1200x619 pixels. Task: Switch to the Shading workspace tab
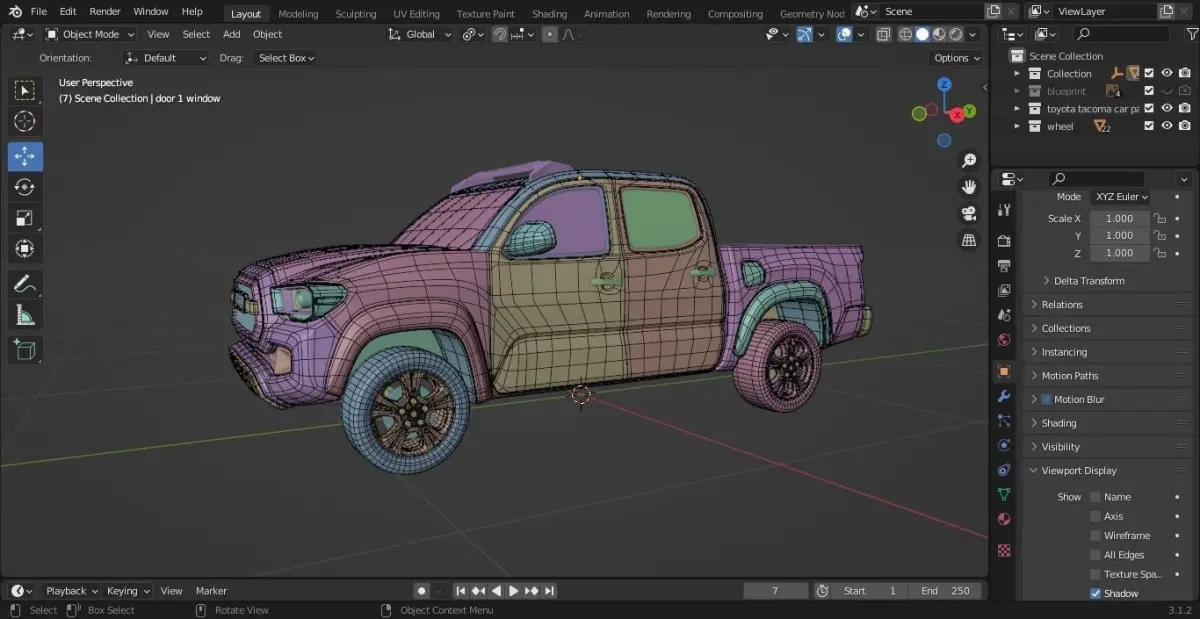[x=549, y=14]
